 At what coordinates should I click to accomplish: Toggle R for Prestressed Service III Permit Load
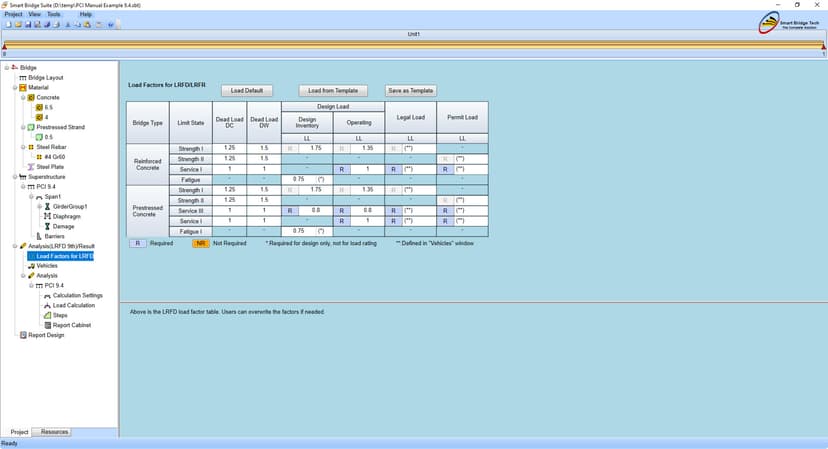[445, 211]
